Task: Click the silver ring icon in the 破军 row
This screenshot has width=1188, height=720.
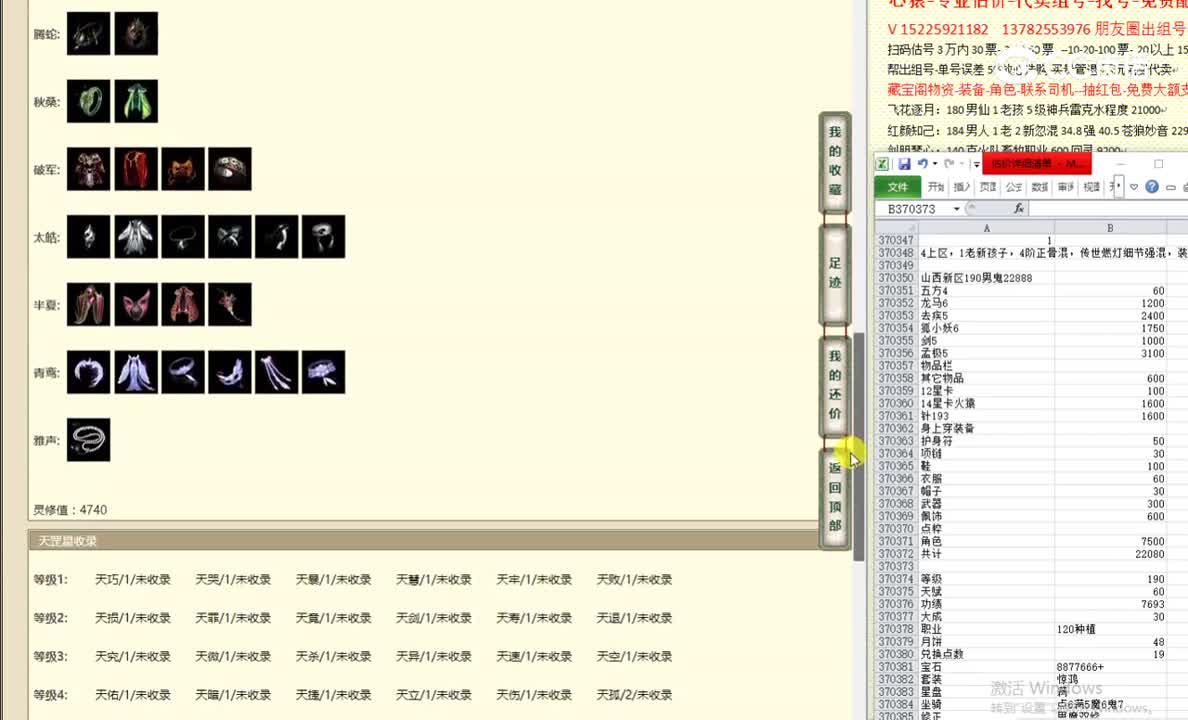Action: 230,169
